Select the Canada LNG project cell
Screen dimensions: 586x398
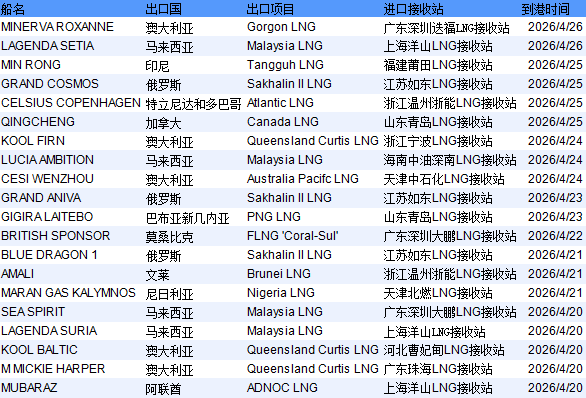click(x=283, y=122)
